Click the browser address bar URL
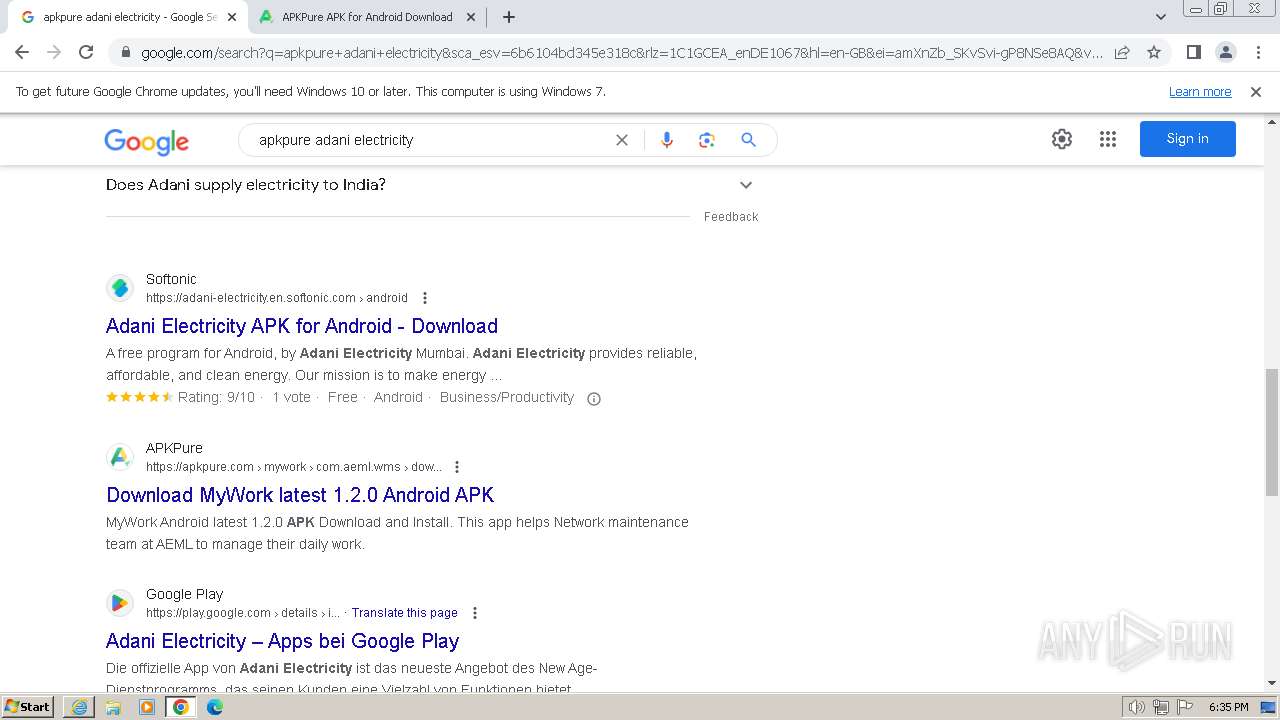The height and width of the screenshot is (720, 1280). pos(622,53)
